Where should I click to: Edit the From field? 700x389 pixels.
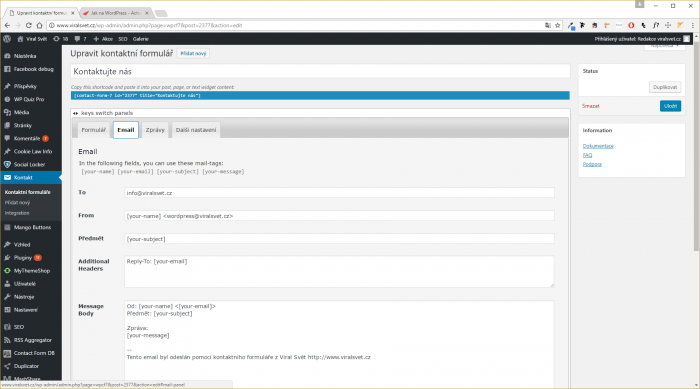339,216
